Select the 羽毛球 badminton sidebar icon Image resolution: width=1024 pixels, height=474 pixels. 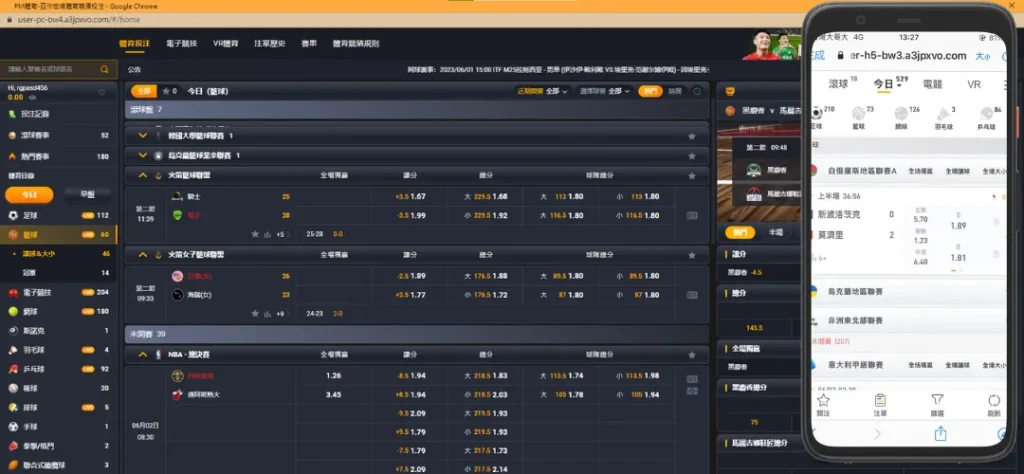click(12, 350)
